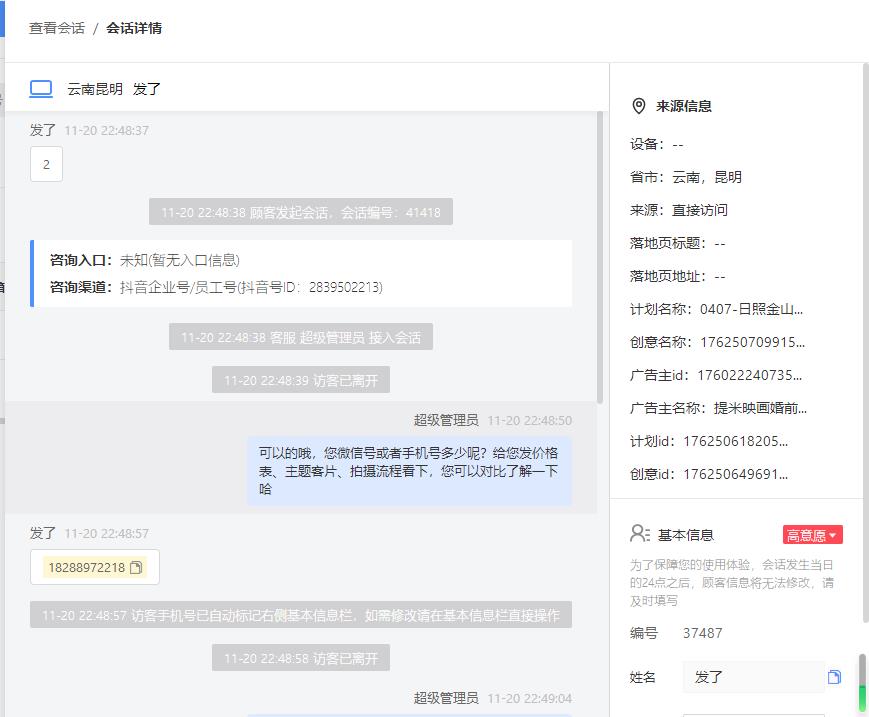The image size is (869, 717).
Task: Click the 22:48:58 访客已离开 notice
Action: (301, 658)
